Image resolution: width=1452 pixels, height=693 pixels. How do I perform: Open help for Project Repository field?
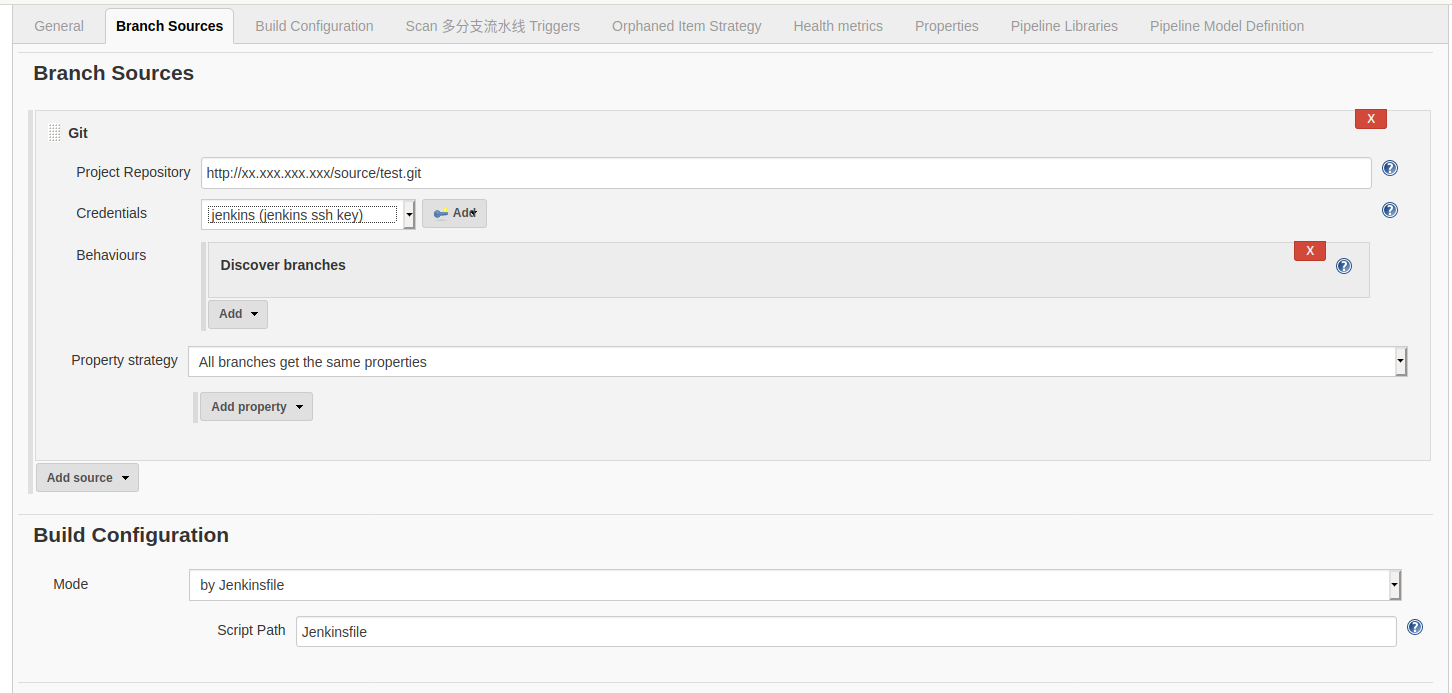[x=1389, y=168]
